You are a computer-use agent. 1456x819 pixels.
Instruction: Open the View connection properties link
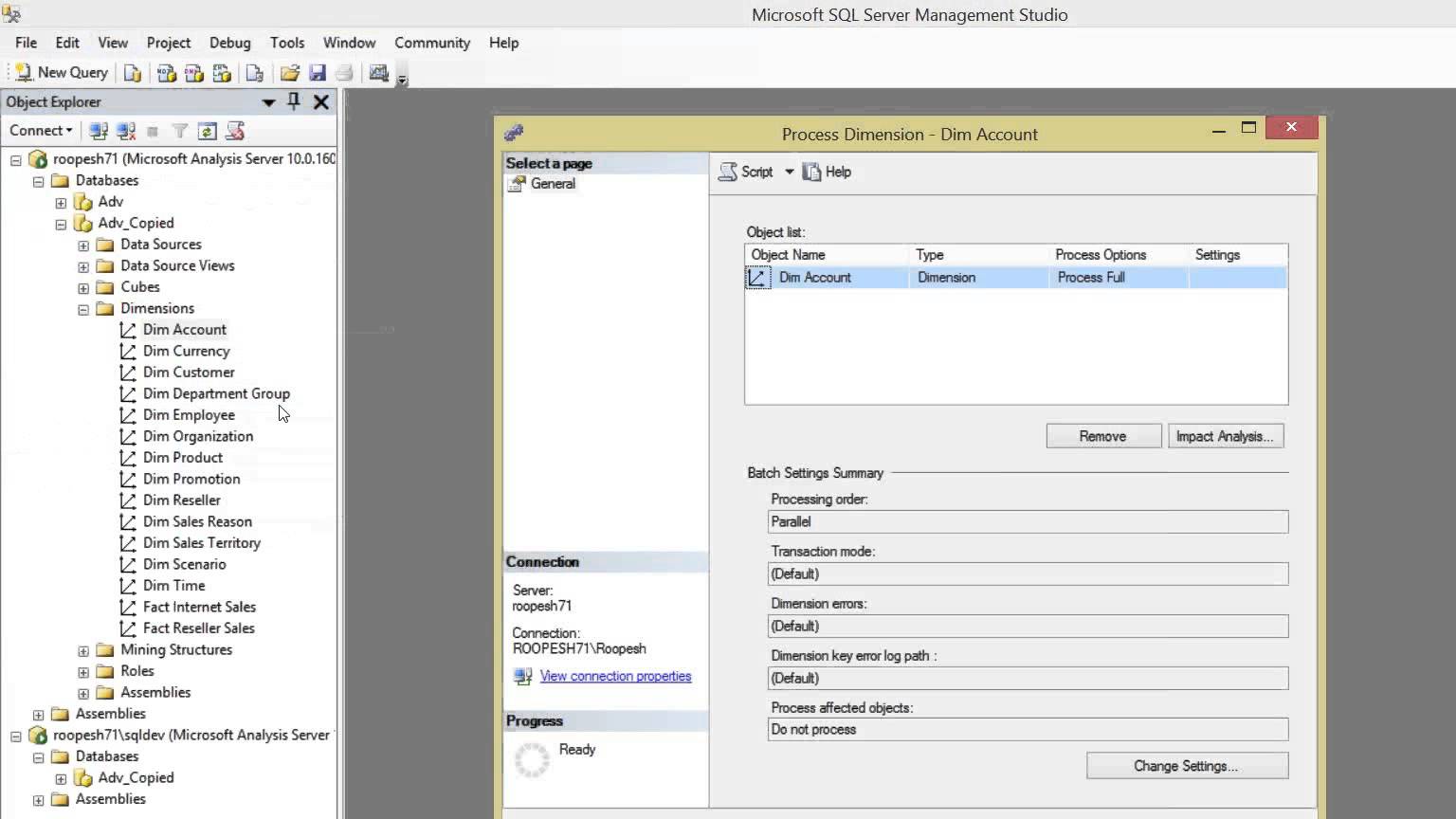click(x=615, y=676)
